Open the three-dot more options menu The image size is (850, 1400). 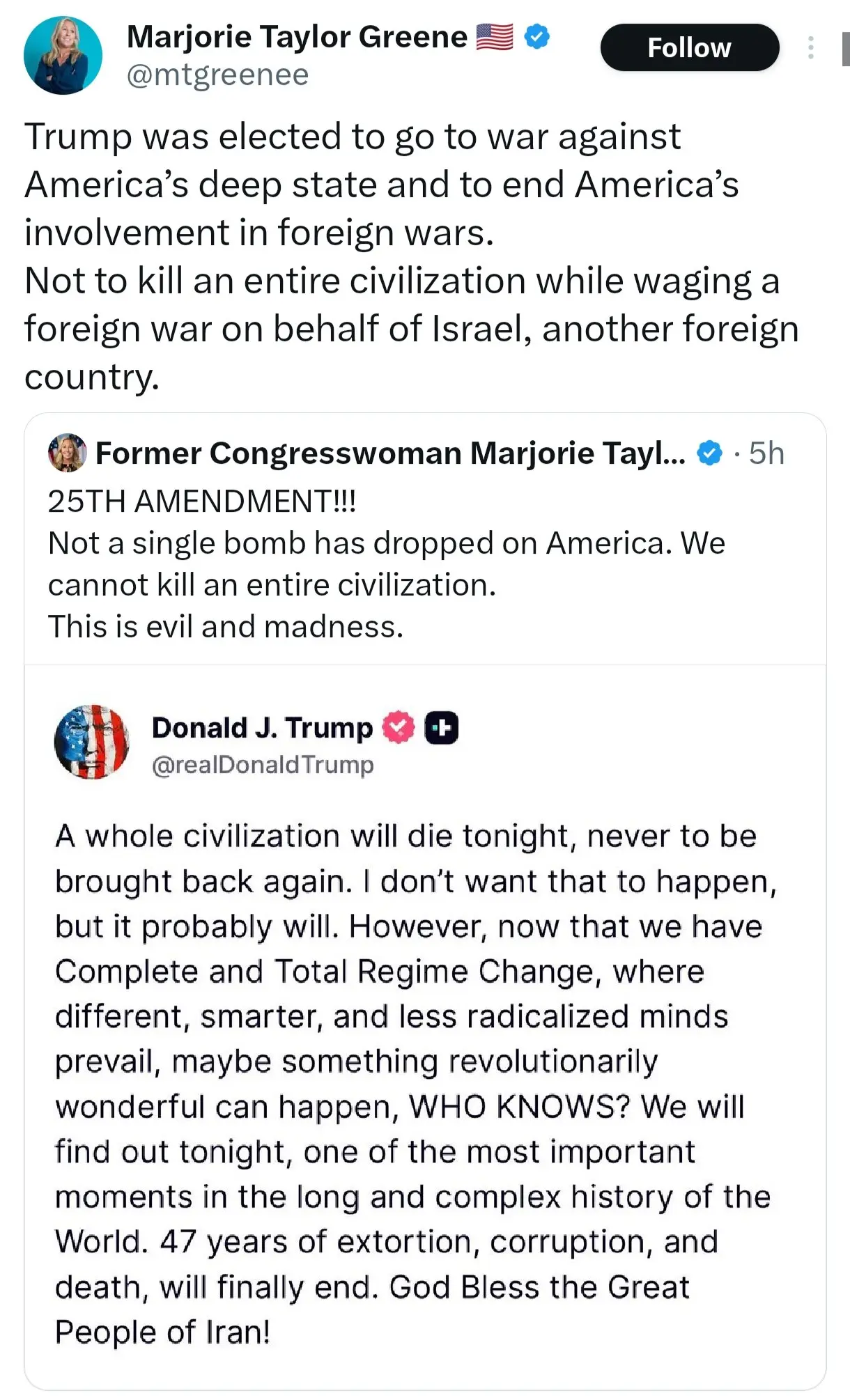pos(810,47)
